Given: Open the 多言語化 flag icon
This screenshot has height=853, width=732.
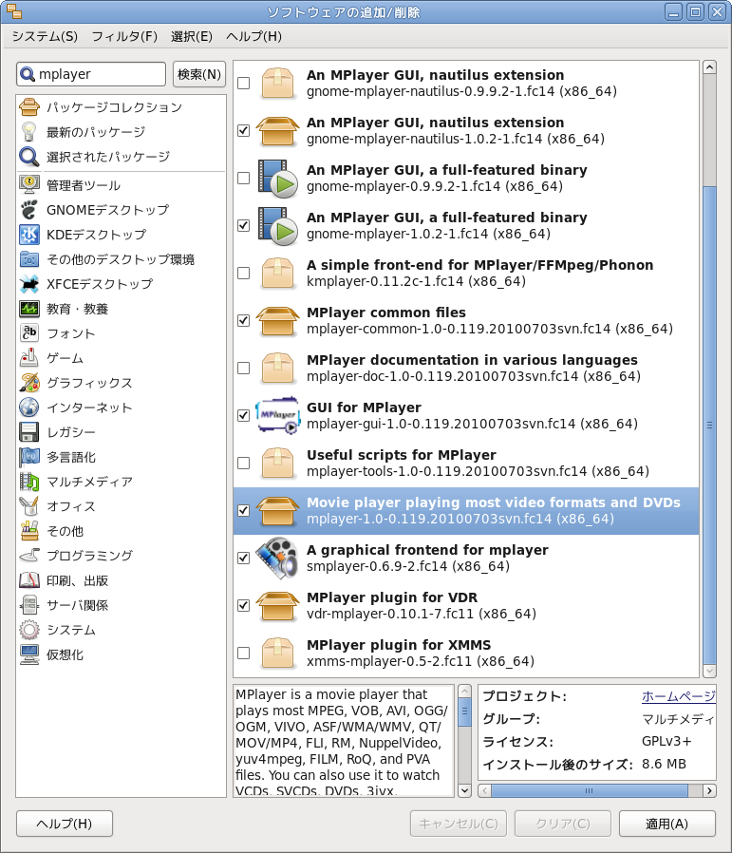Looking at the screenshot, I should 29,457.
